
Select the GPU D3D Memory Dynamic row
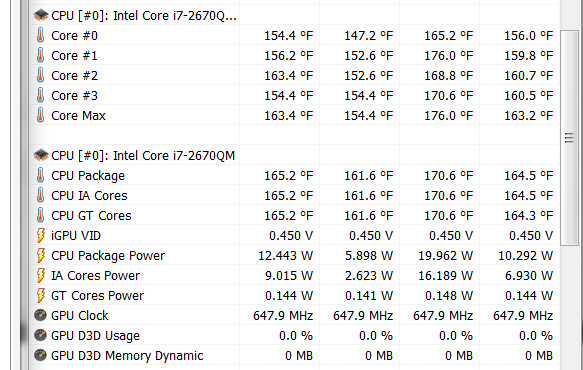point(294,355)
